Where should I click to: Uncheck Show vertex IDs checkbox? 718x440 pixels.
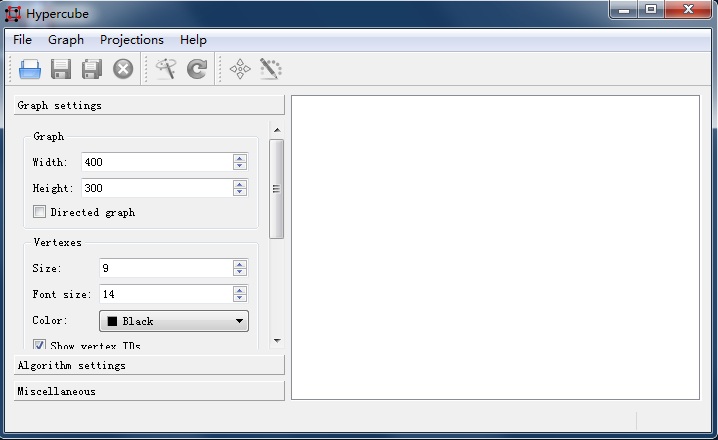[39, 344]
